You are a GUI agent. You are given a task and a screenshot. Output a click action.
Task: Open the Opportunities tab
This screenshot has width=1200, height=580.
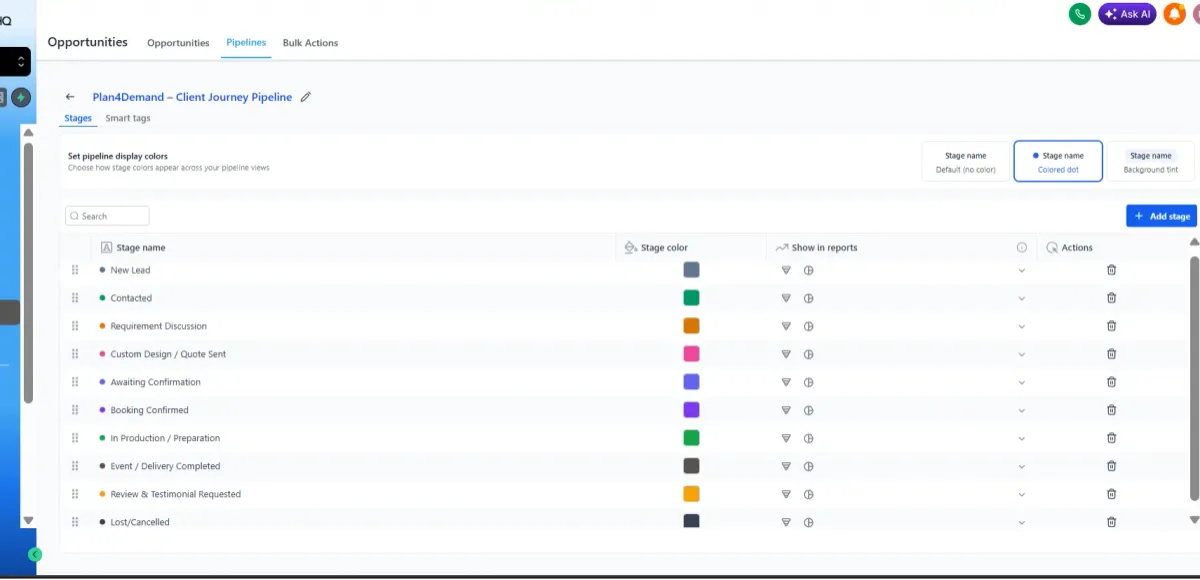tap(178, 43)
